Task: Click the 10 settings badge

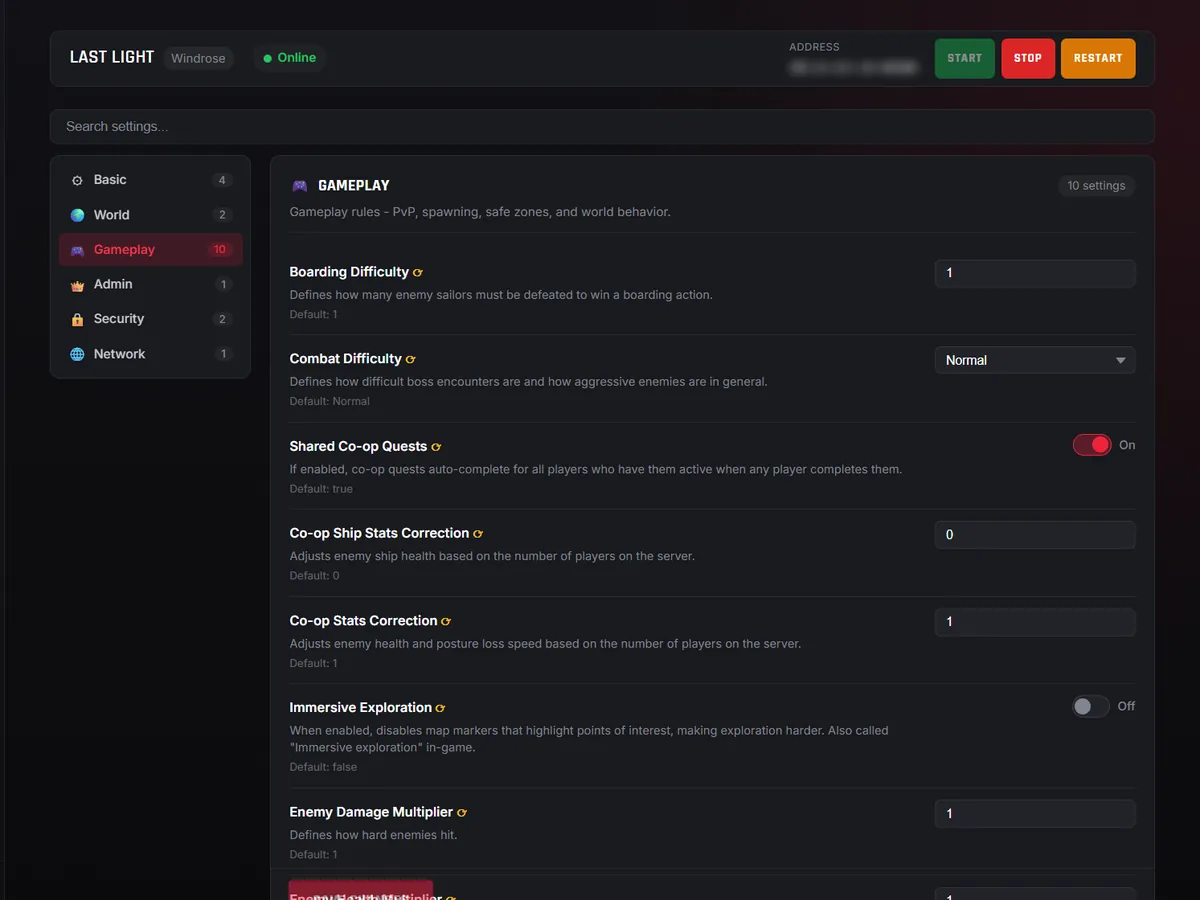Action: click(1096, 186)
